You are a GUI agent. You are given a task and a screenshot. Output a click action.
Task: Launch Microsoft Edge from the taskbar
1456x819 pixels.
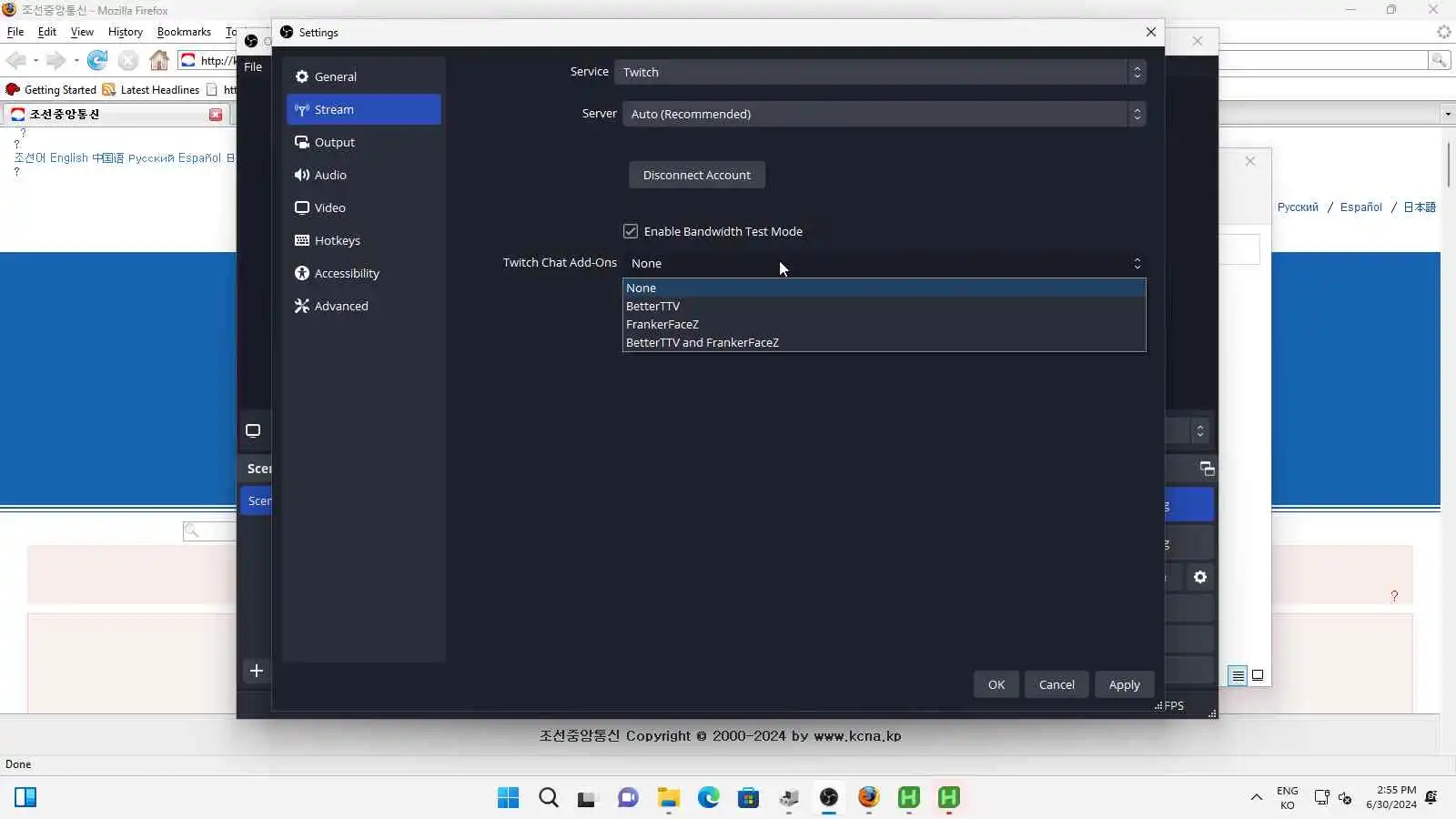[709, 798]
